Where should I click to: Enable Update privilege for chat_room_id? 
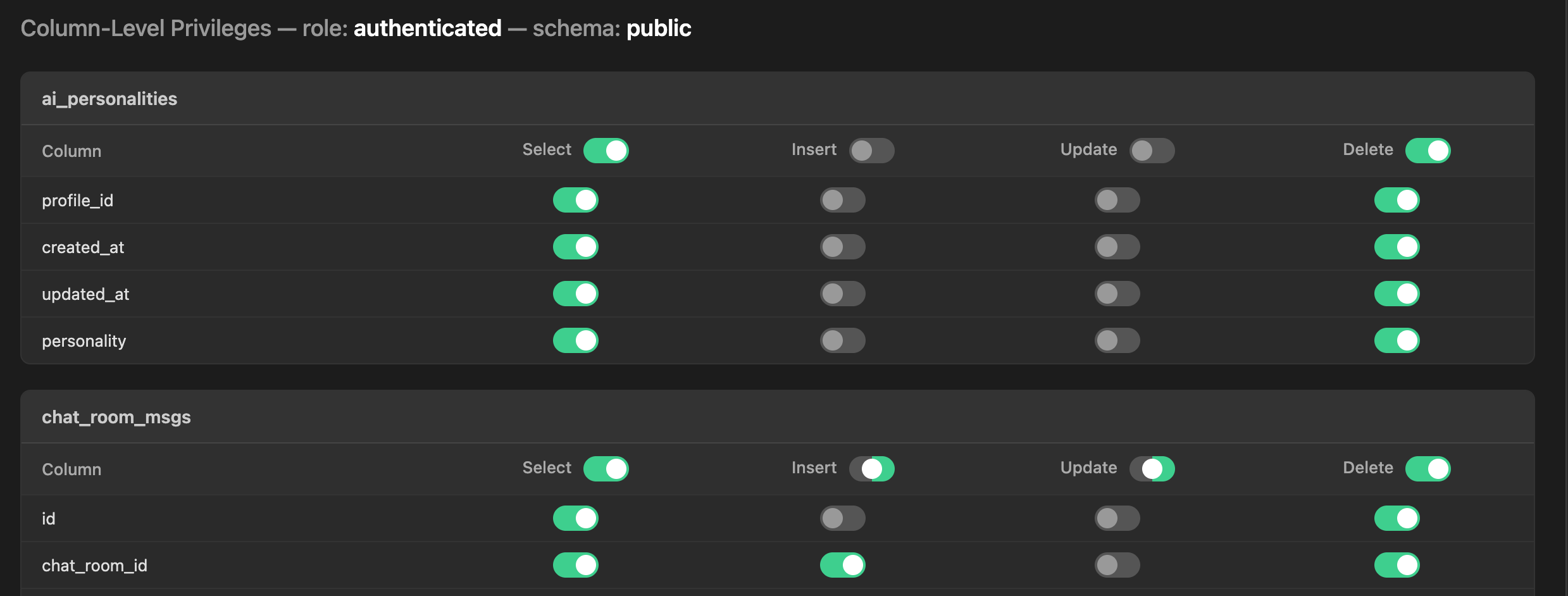(x=1116, y=565)
